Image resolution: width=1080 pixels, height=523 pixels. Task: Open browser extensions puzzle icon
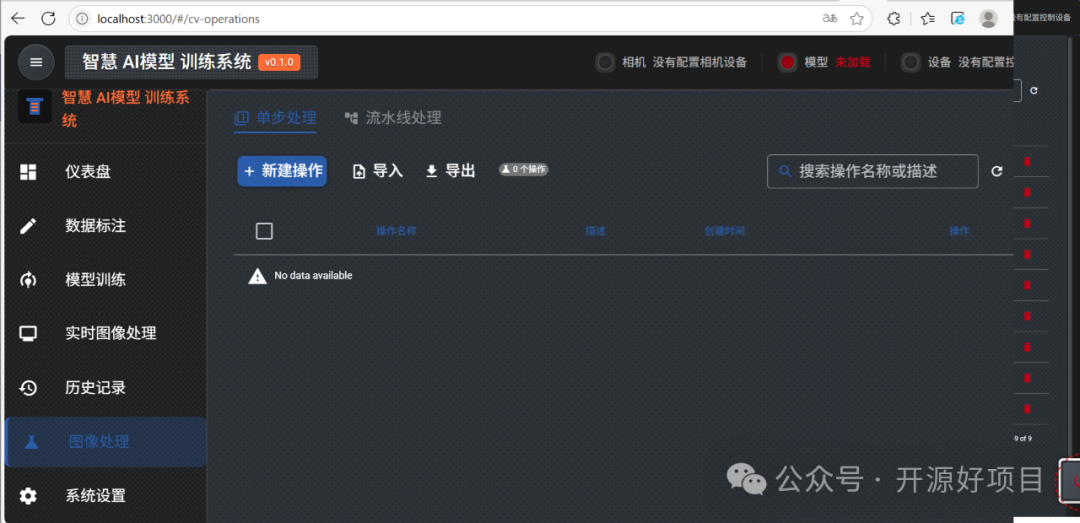tap(893, 19)
